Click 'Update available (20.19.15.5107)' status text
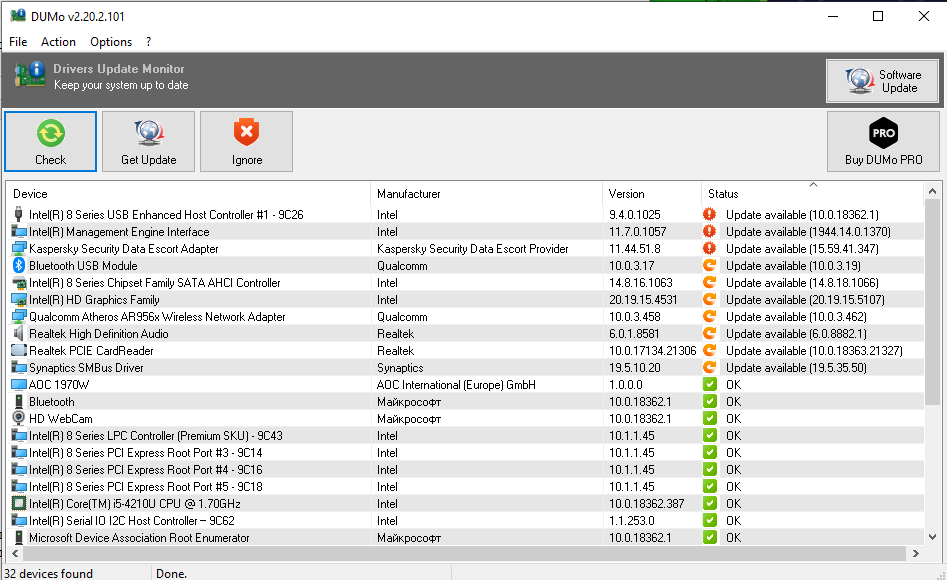The width and height of the screenshot is (947, 580). pos(805,300)
